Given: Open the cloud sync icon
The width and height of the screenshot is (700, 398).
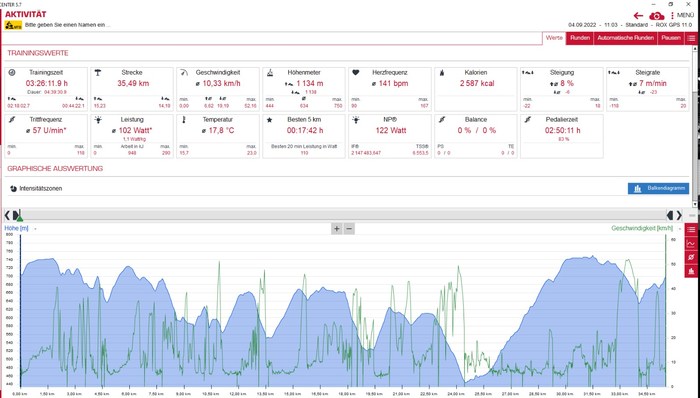Looking at the screenshot, I should coord(656,16).
